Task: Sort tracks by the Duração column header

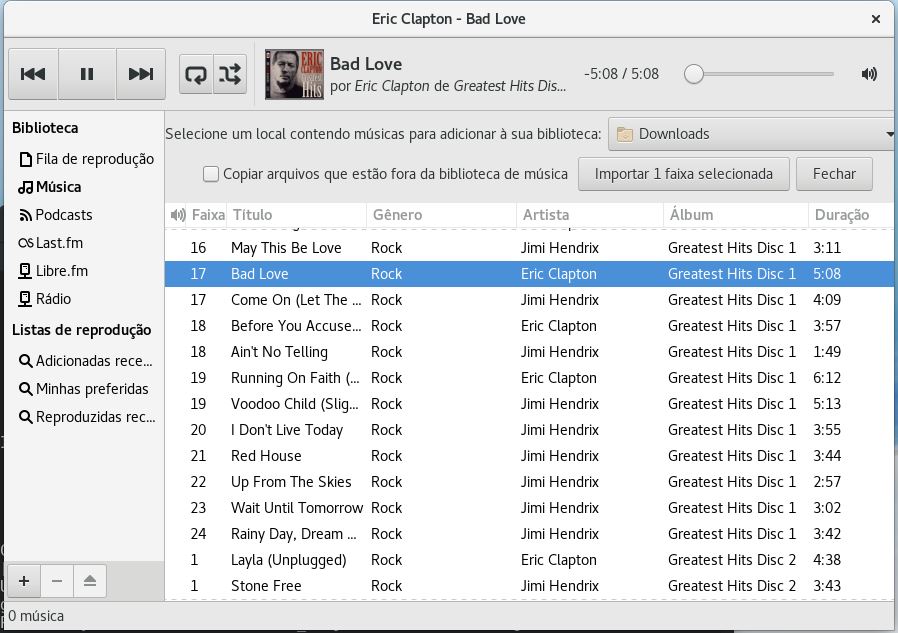Action: 841,215
